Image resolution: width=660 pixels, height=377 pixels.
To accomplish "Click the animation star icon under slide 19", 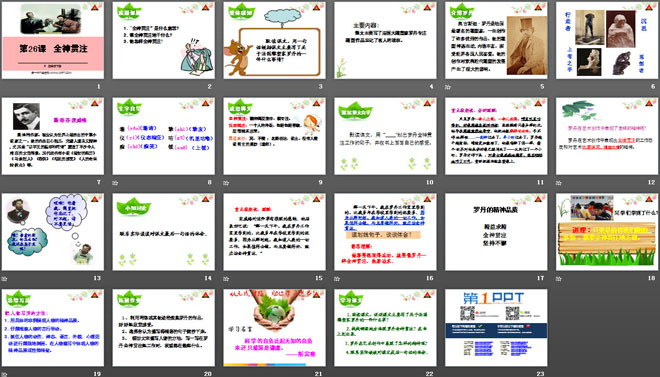I will [x=4, y=374].
